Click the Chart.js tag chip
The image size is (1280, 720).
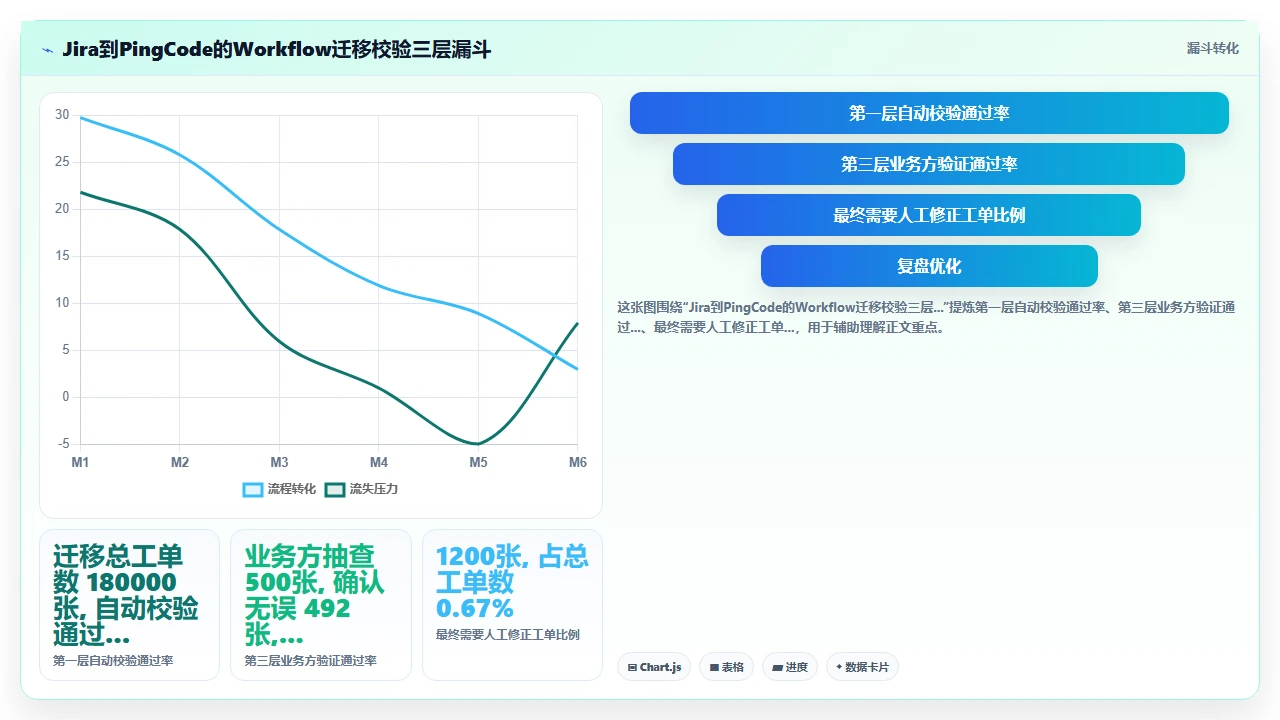click(x=654, y=667)
